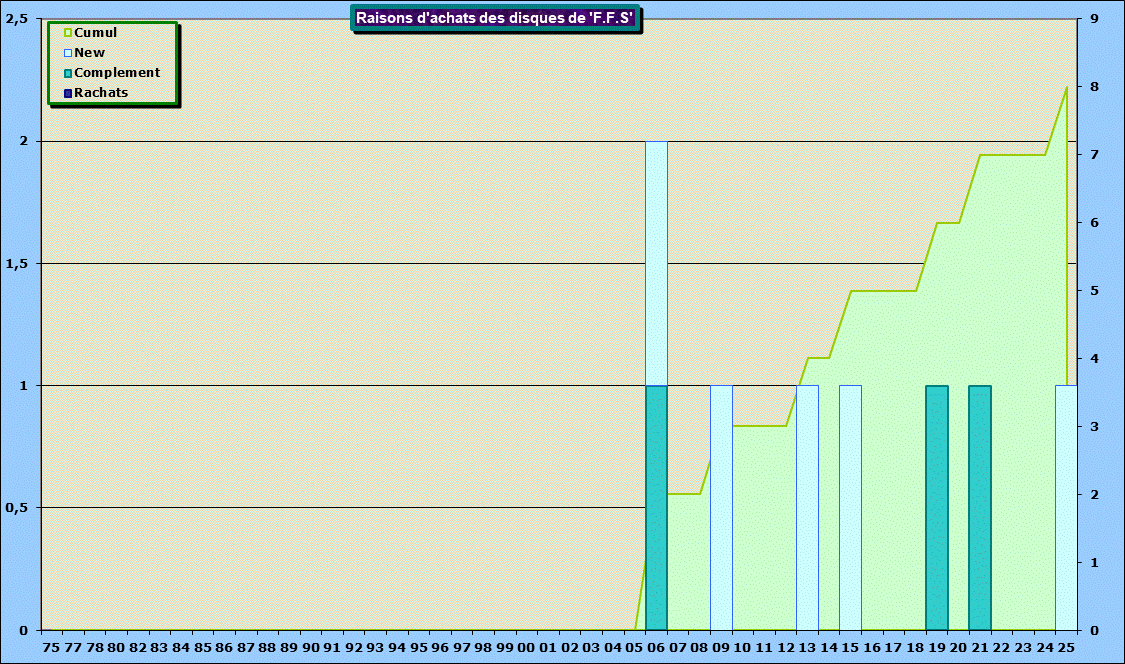This screenshot has height=664, width=1125.
Task: Click the x-axis label '25'
Action: pyautogui.click(x=1066, y=647)
